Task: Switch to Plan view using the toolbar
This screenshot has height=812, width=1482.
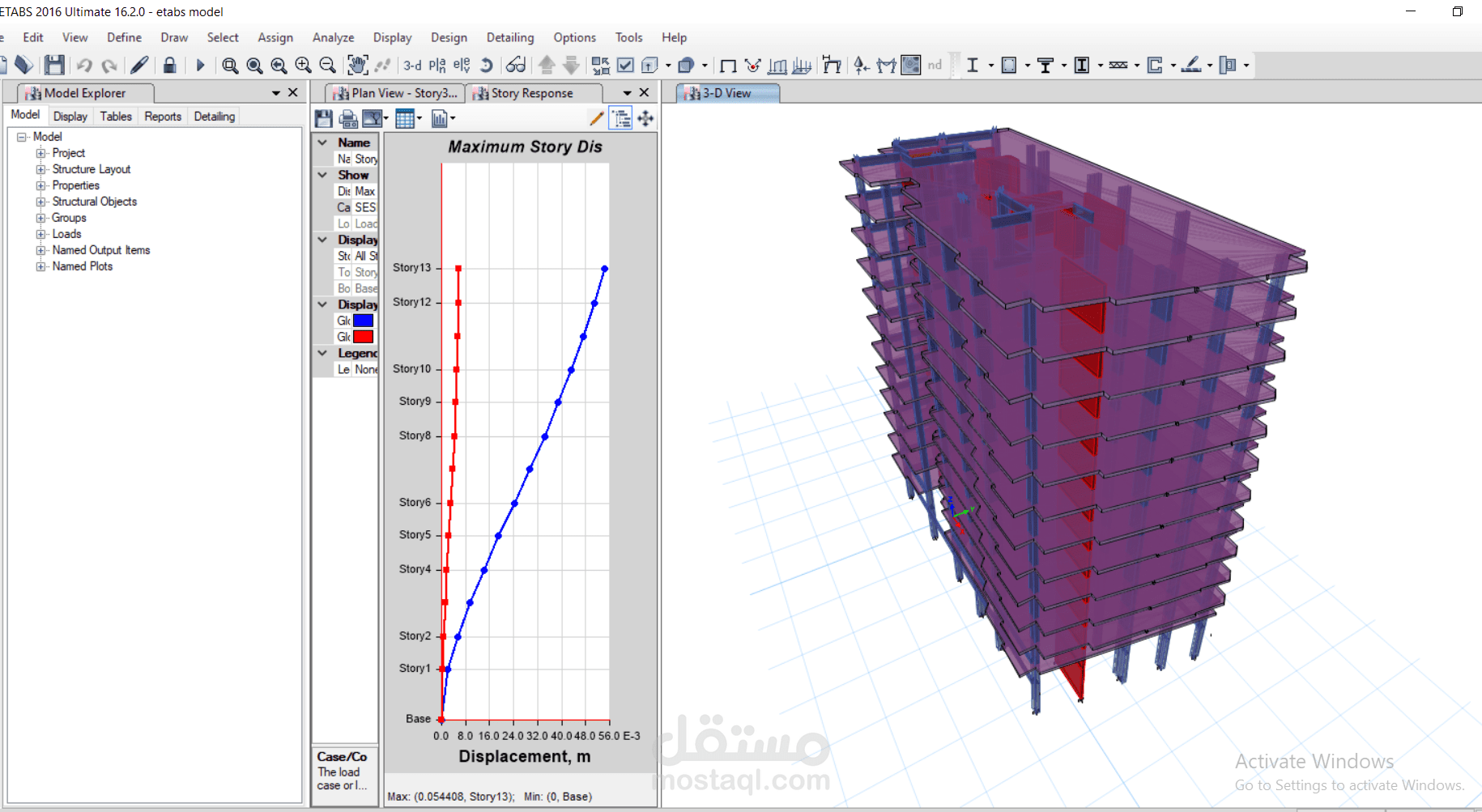Action: click(437, 66)
